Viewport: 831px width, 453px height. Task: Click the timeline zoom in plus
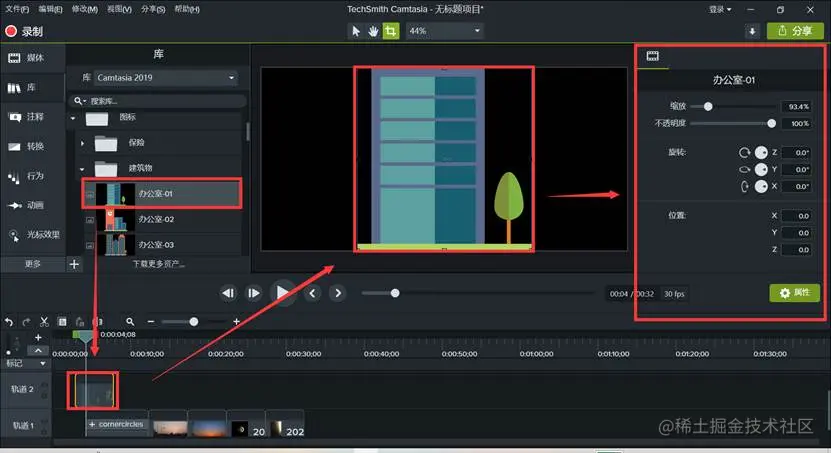236,322
